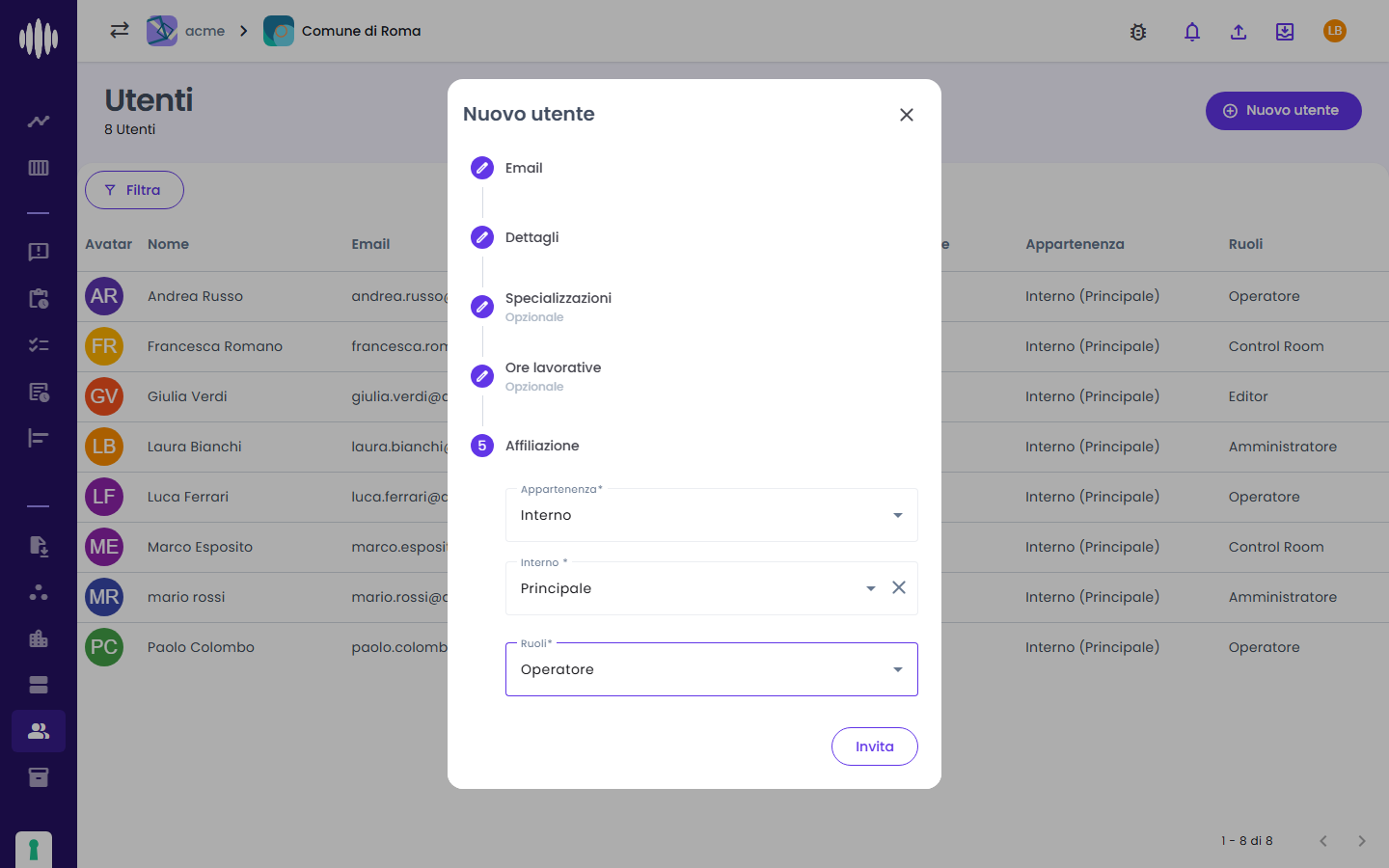Click Francesca Romano's FR avatar
Viewport: 1389px width, 868px height.
coord(104,346)
